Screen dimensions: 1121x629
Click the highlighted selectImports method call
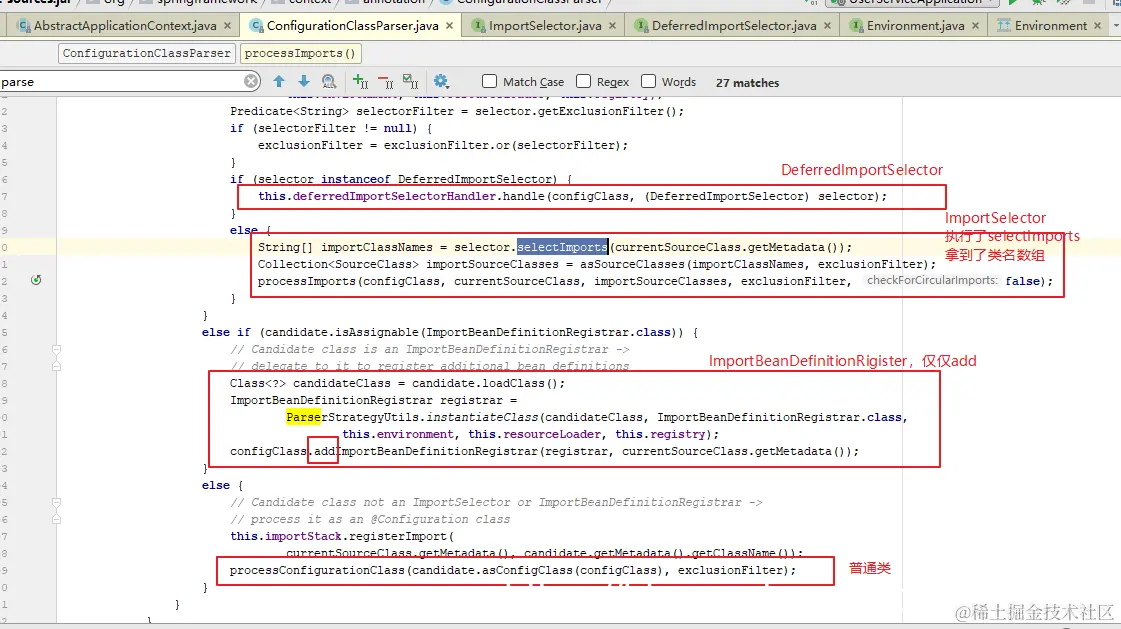coord(562,247)
